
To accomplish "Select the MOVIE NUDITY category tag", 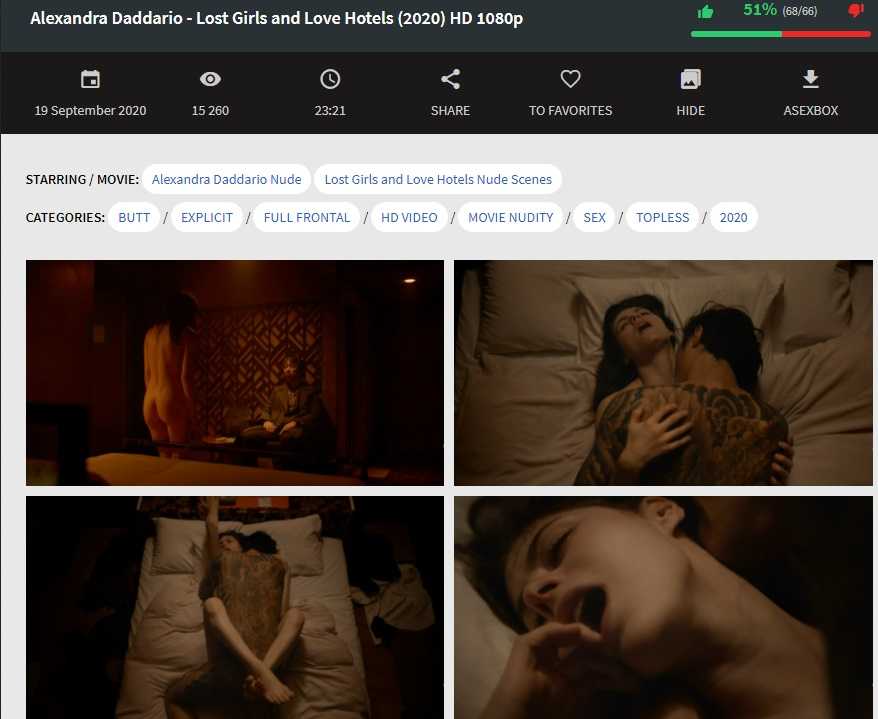I will (510, 217).
